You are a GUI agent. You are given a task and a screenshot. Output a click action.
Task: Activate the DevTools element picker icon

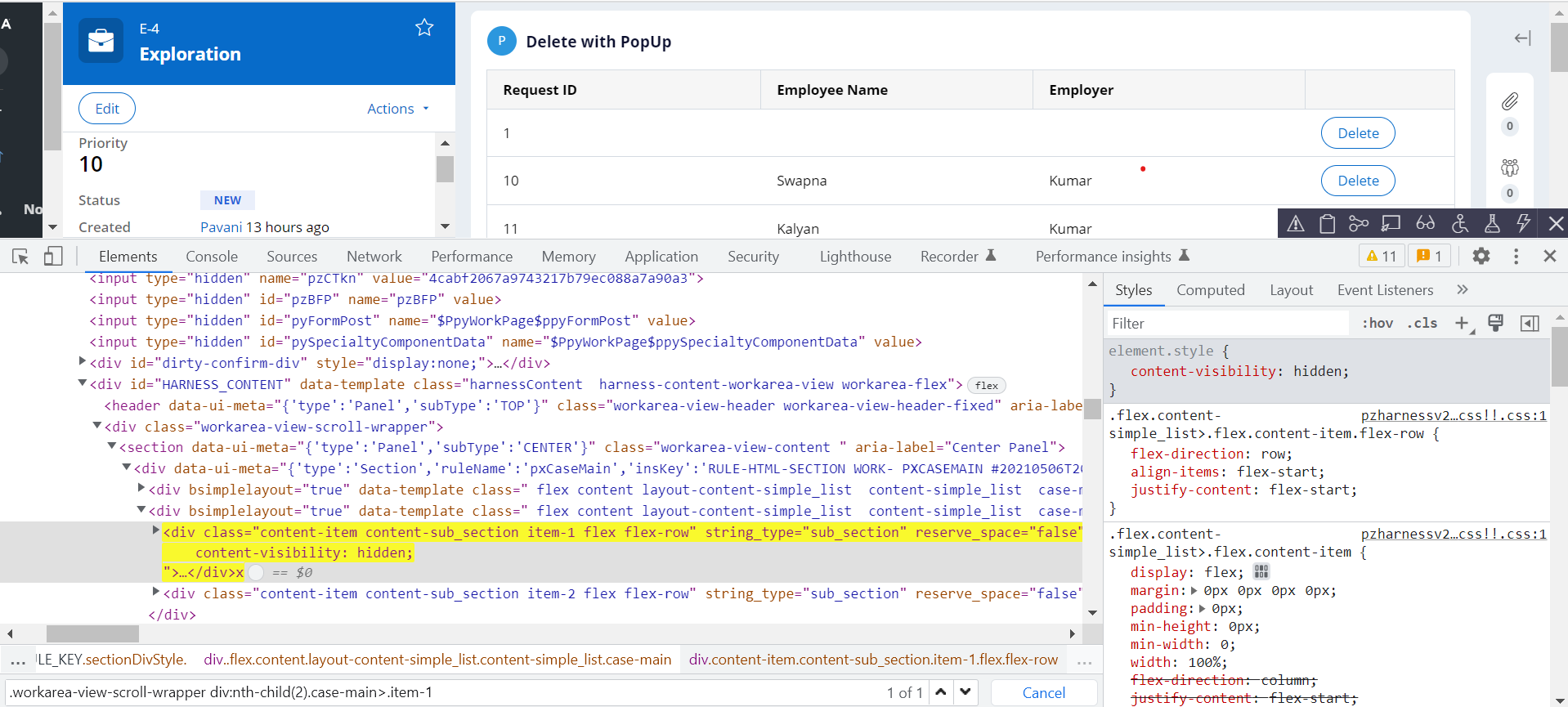(x=20, y=257)
